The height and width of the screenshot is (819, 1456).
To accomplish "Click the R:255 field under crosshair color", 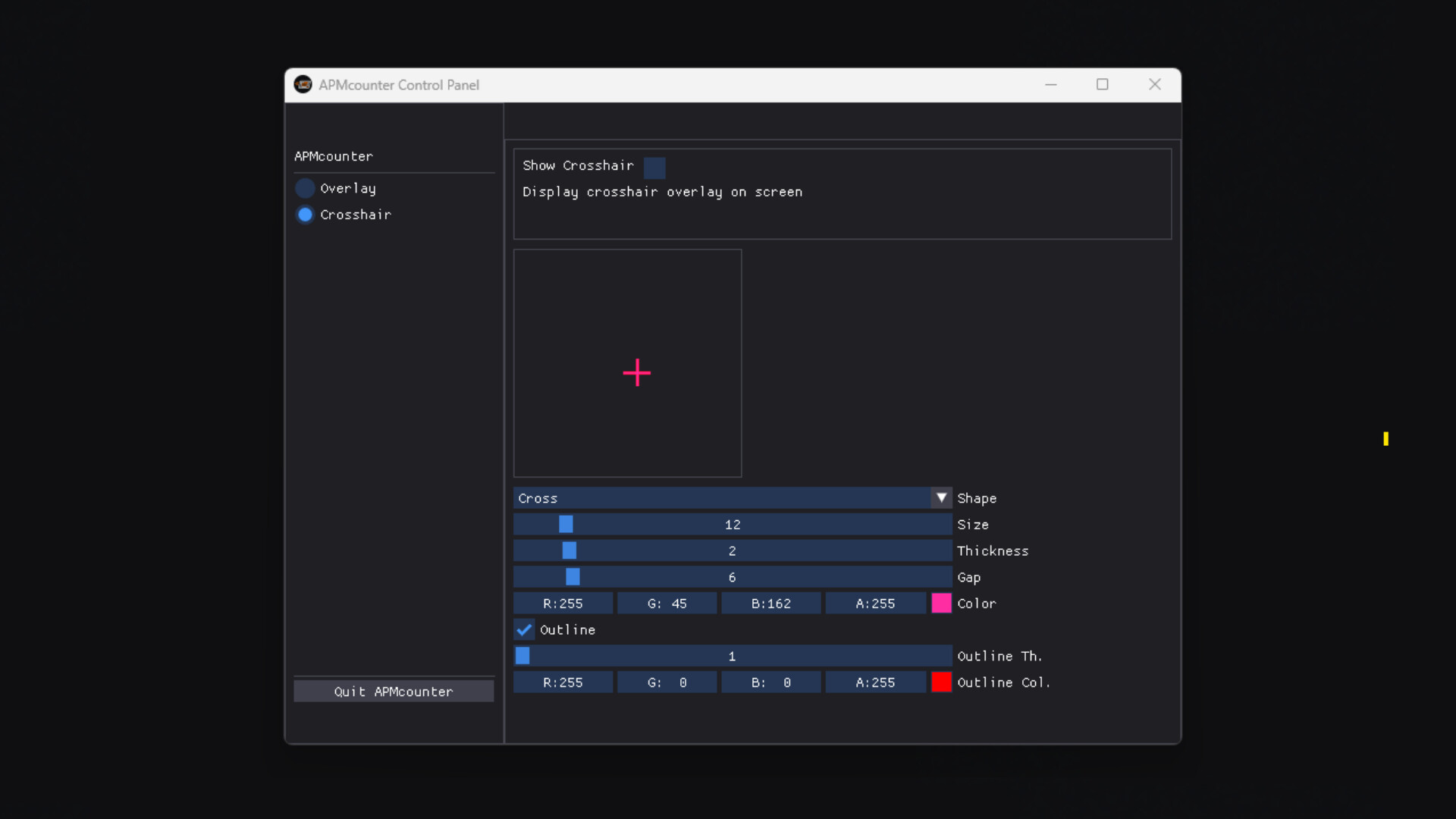I will tap(563, 603).
